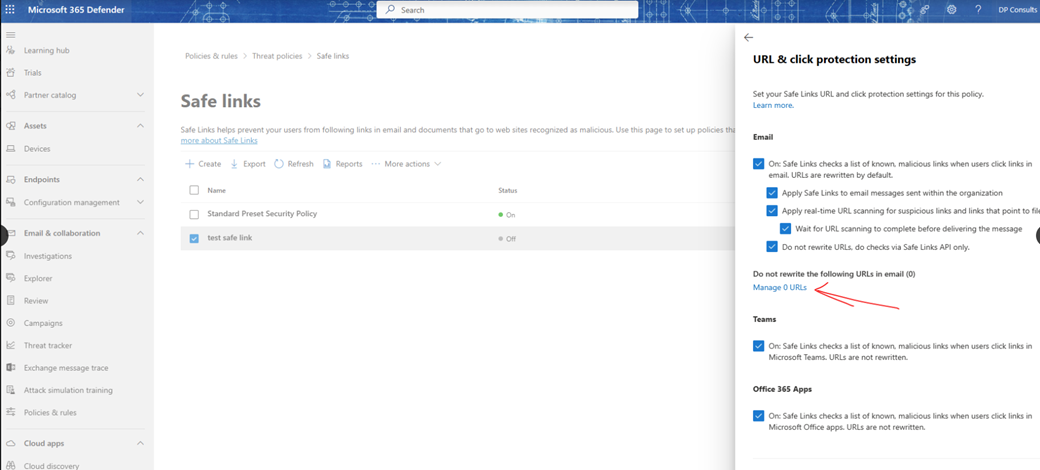Viewport: 1040px width, 470px height.
Task: Click the Trials sidebar icon
Action: [11, 73]
